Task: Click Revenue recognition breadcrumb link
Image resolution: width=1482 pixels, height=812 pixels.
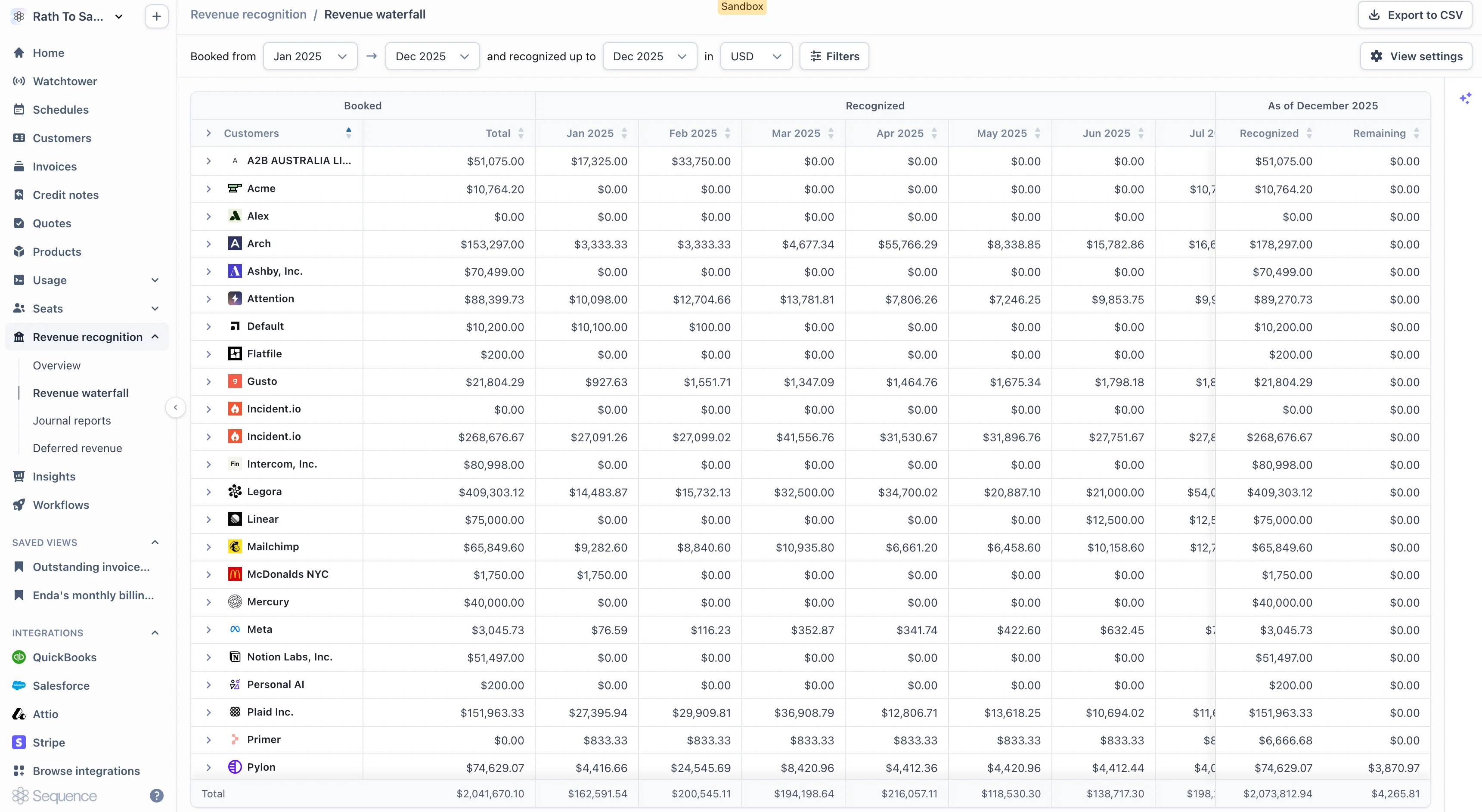Action: tap(248, 14)
